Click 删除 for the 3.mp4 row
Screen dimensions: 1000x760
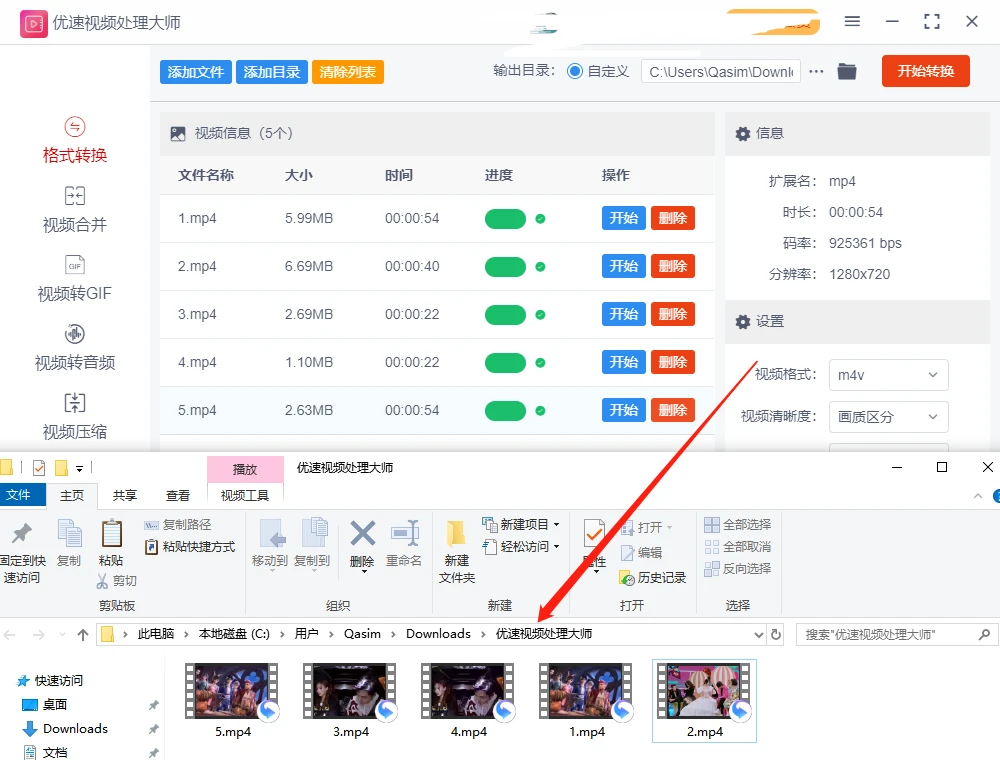pyautogui.click(x=673, y=314)
